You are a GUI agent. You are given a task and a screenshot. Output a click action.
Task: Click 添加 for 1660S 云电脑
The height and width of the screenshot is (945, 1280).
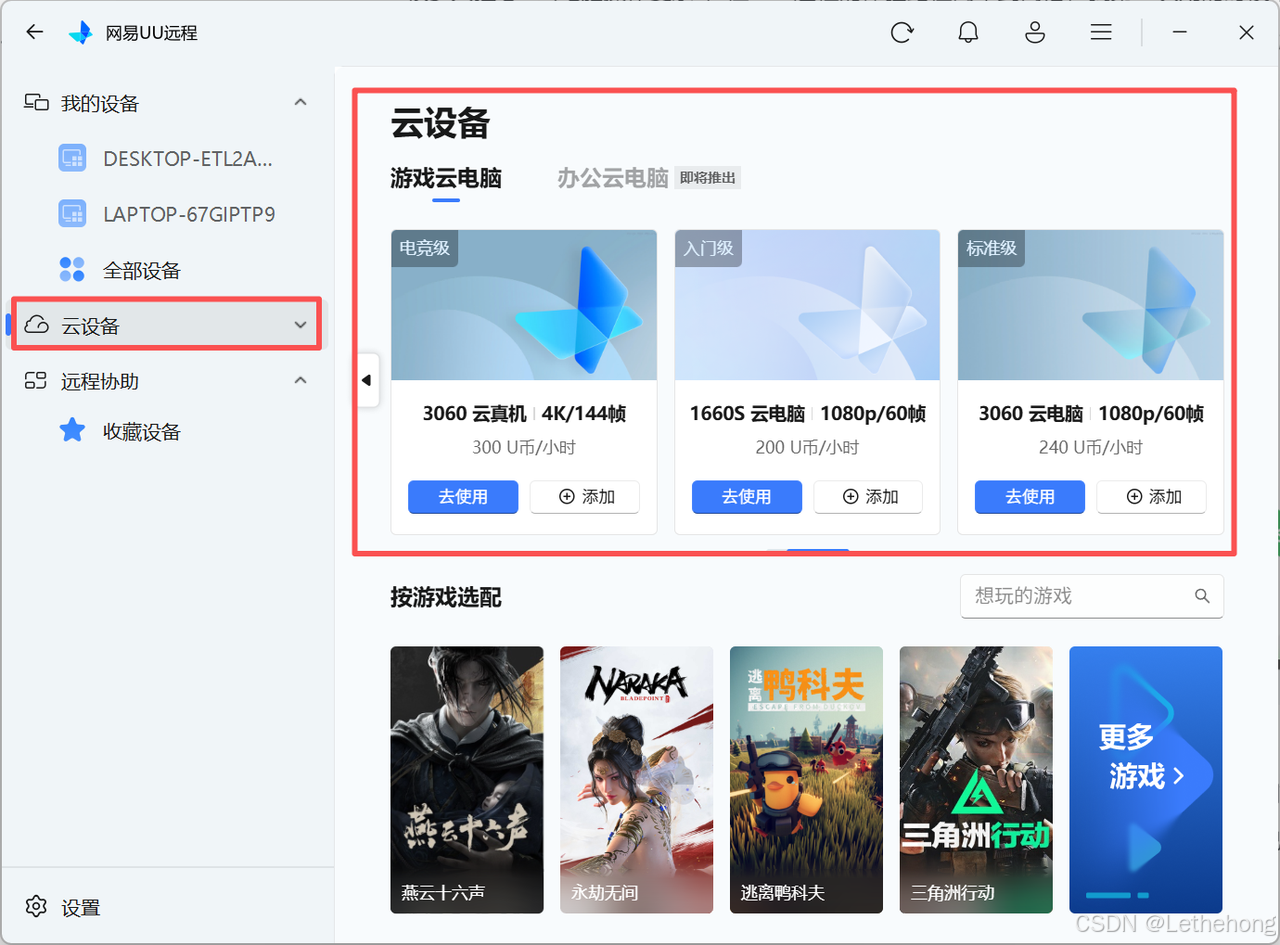[x=868, y=496]
